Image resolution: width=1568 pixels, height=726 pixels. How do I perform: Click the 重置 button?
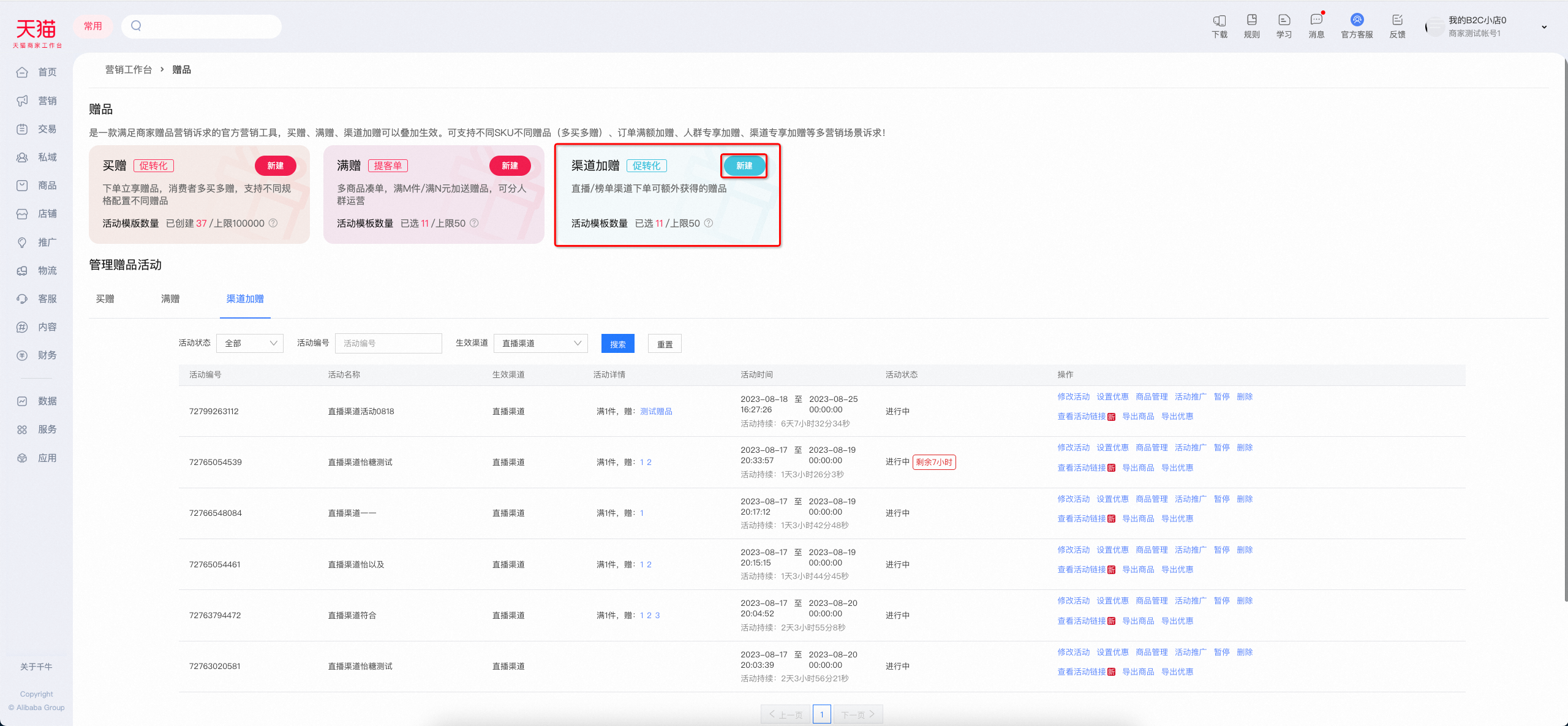(665, 344)
